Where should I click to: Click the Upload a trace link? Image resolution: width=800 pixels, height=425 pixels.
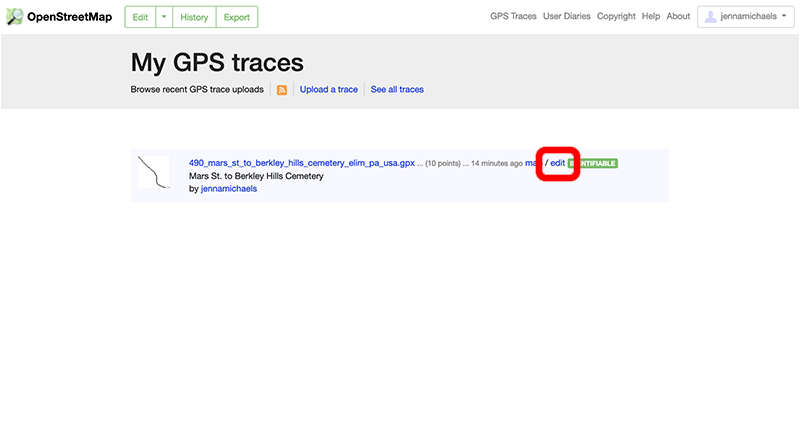pos(329,89)
